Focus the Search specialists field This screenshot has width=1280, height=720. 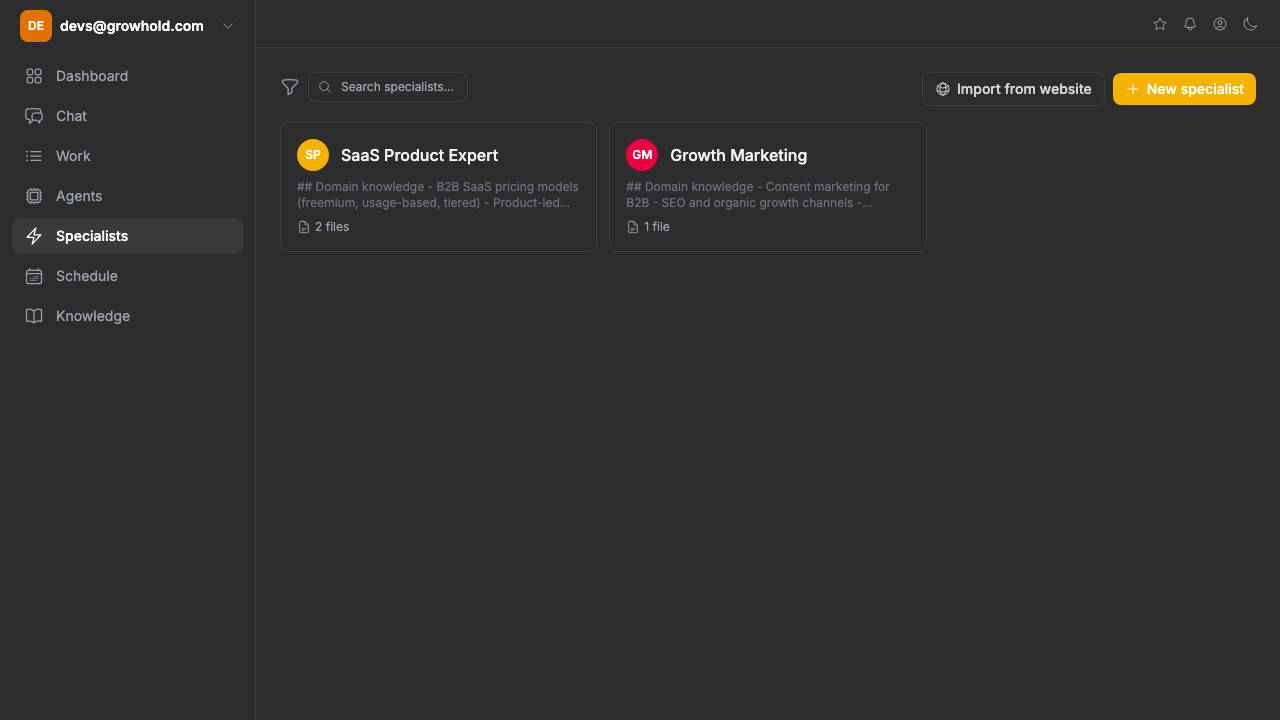(x=398, y=87)
